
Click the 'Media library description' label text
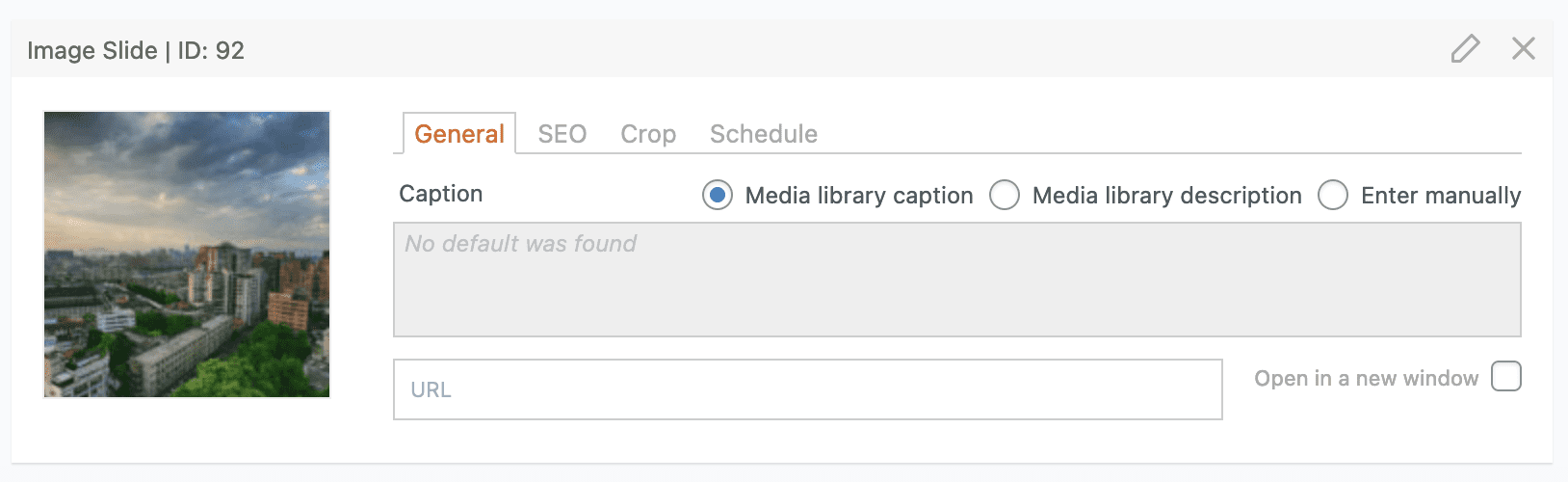pyautogui.click(x=1166, y=196)
